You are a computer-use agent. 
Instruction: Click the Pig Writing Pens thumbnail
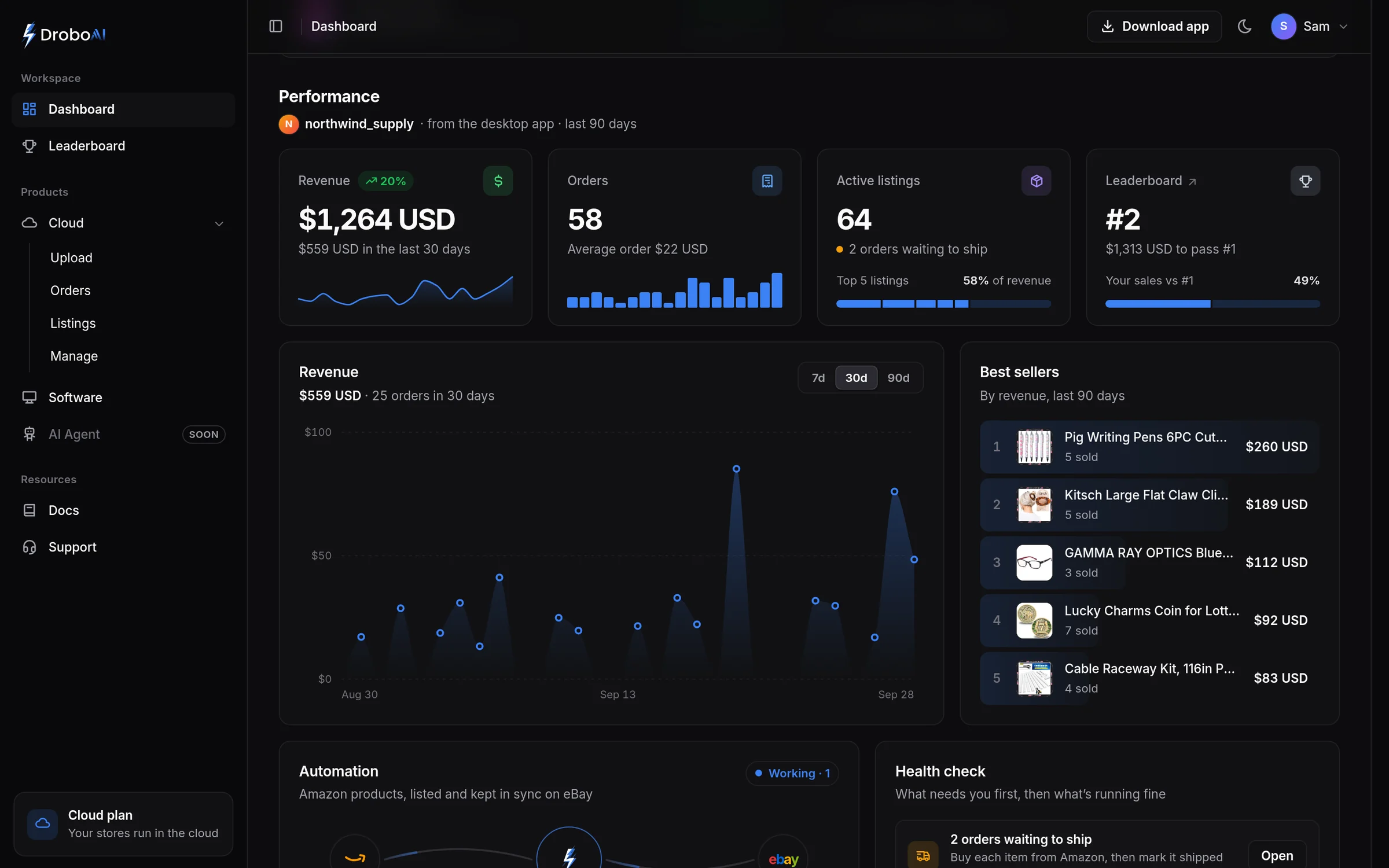click(1034, 447)
